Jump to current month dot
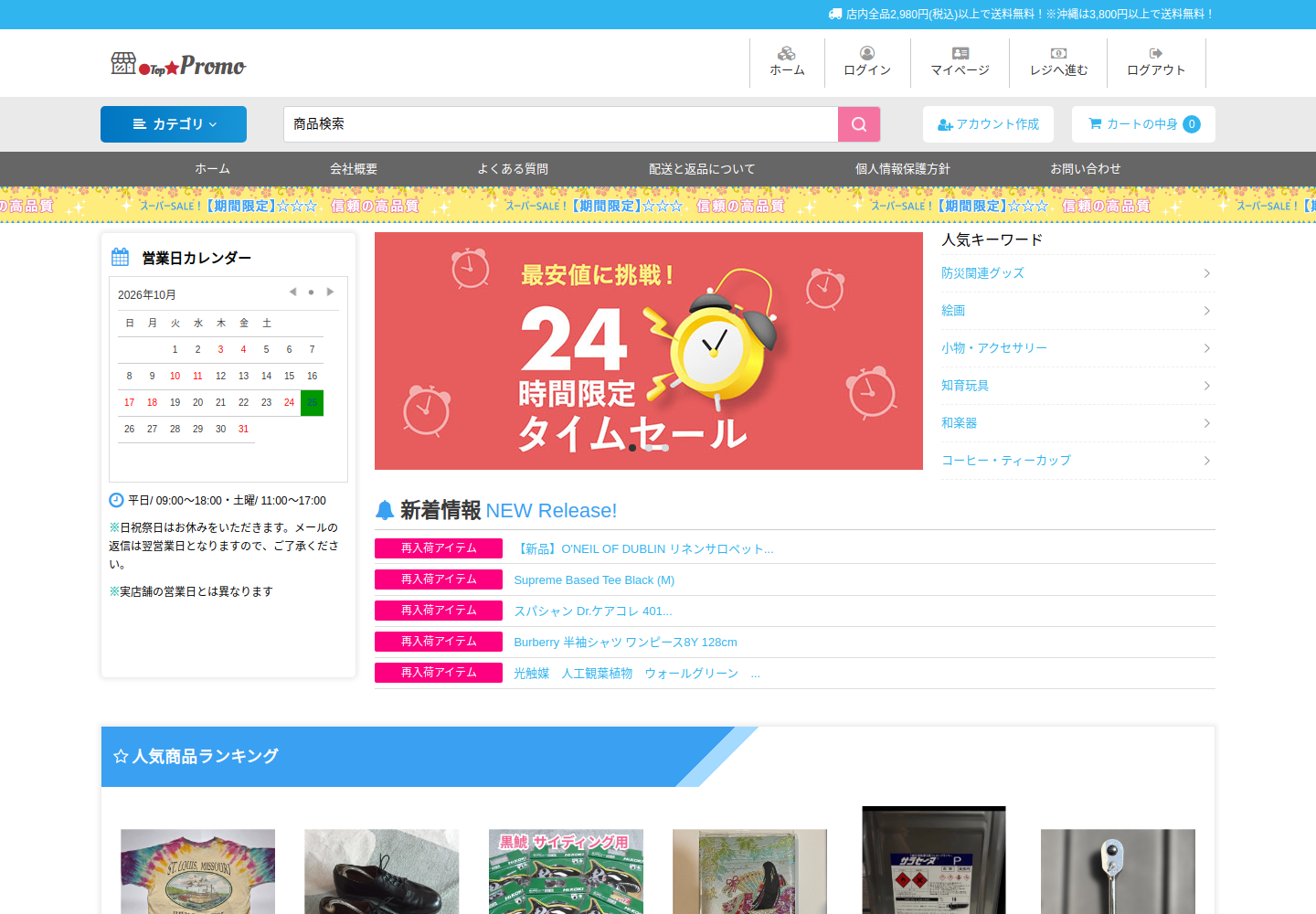Screen dimensions: 1316x914 [311, 292]
